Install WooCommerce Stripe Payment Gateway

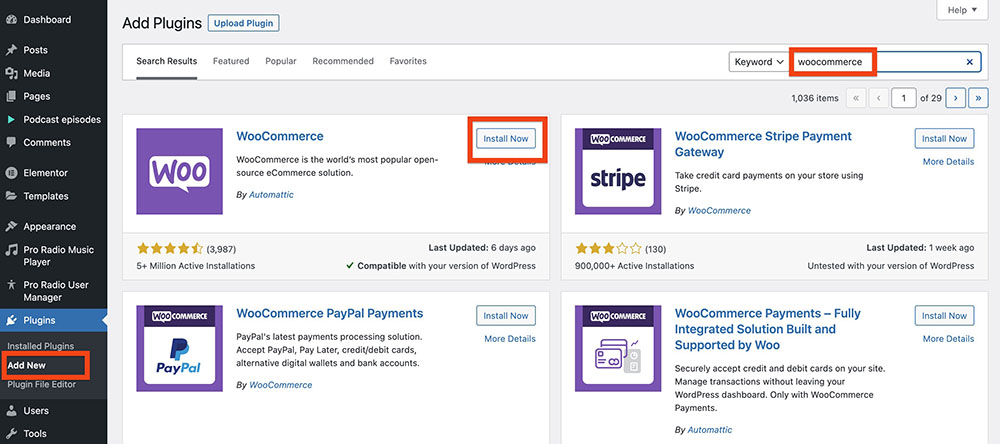coord(945,138)
